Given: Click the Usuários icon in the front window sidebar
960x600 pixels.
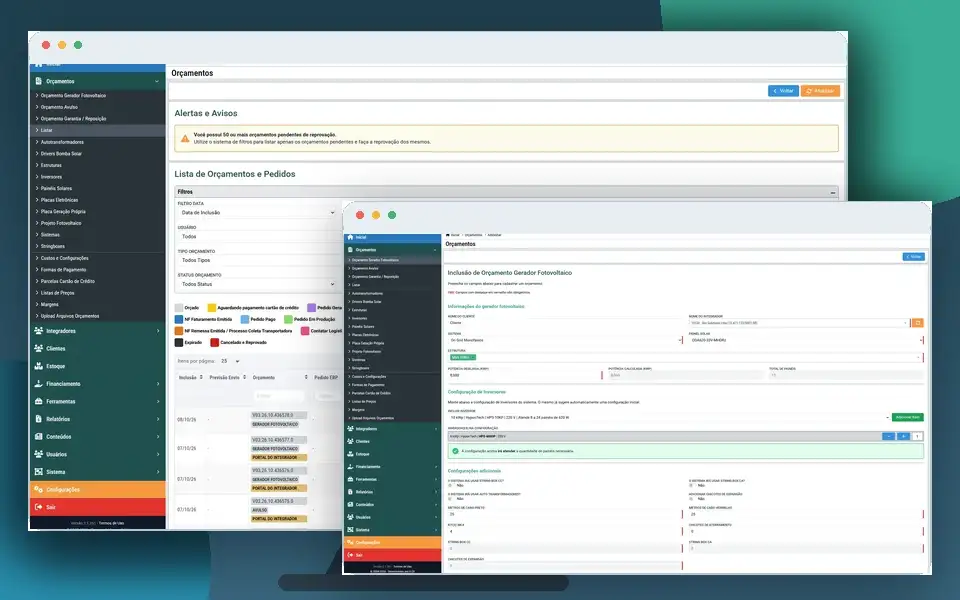Looking at the screenshot, I should click(350, 517).
